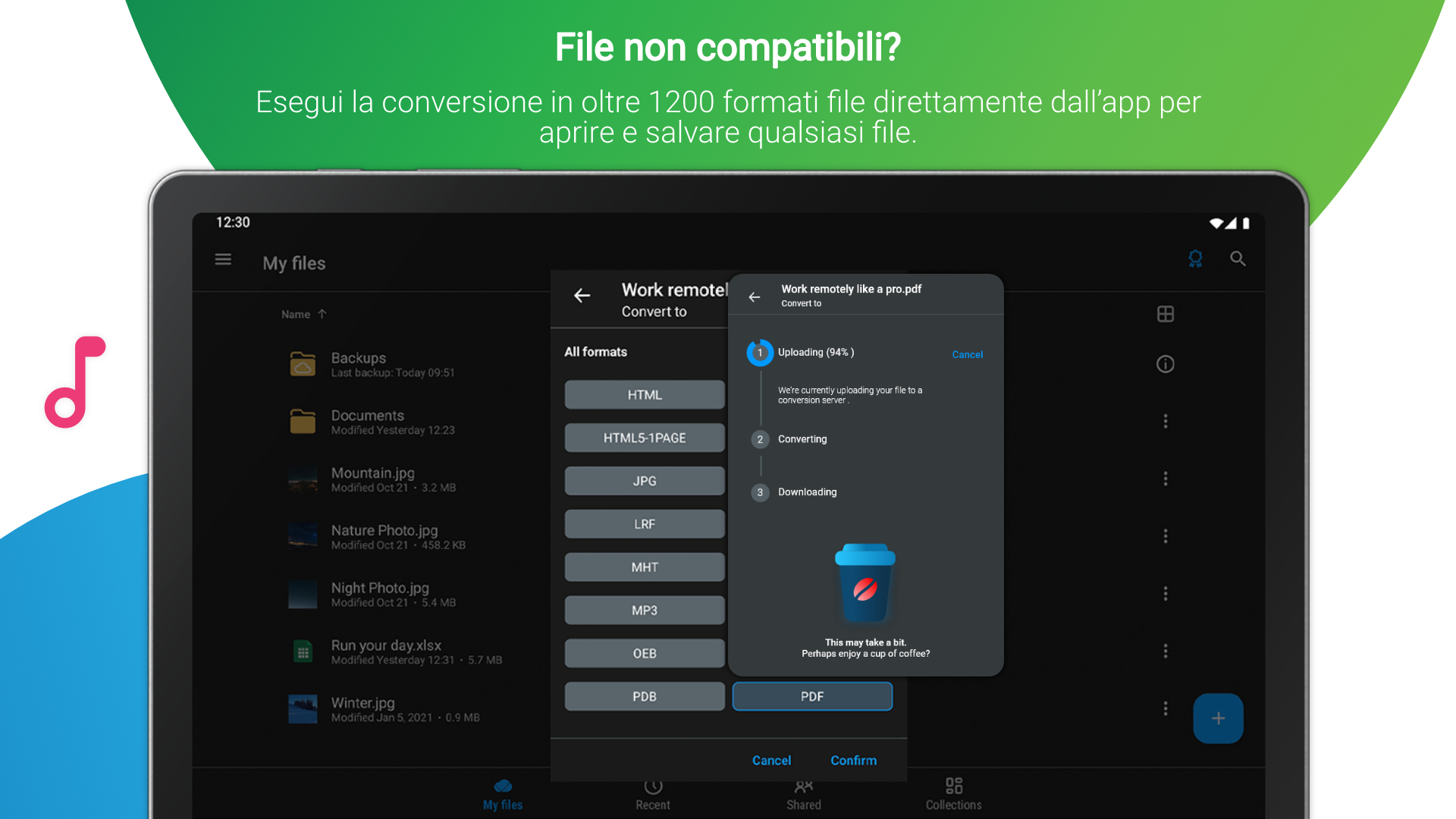
Task: Open more options for Documents folder
Action: [1166, 421]
